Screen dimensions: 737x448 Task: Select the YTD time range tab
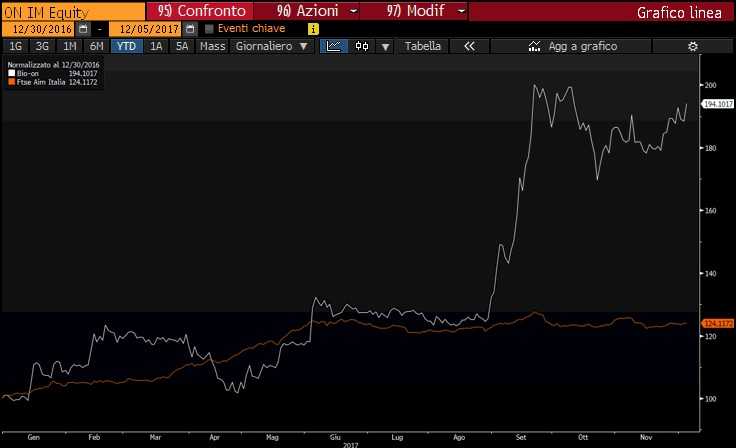pos(126,46)
